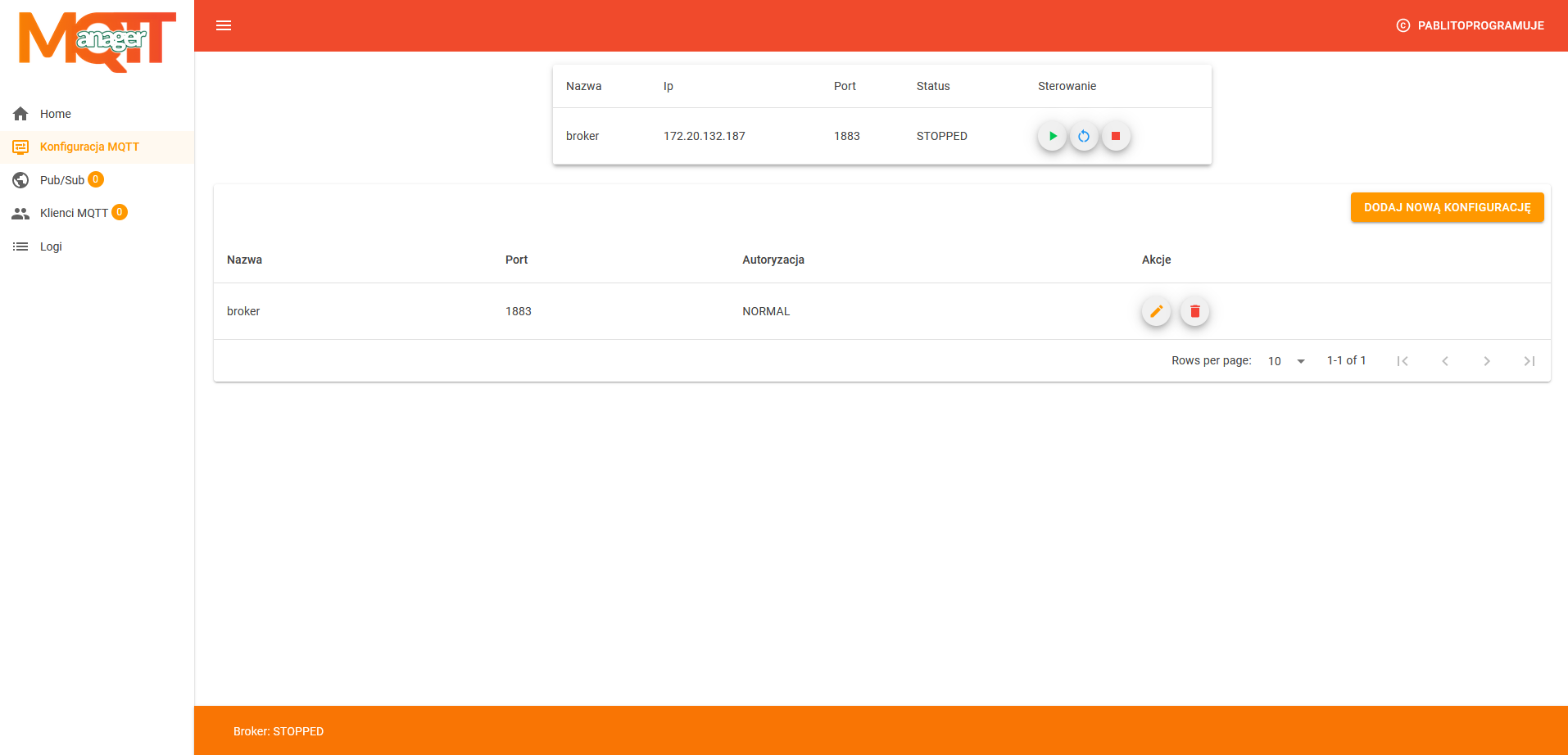Click the Pub/Sub counter badge
The image size is (1568, 755).
[x=96, y=179]
